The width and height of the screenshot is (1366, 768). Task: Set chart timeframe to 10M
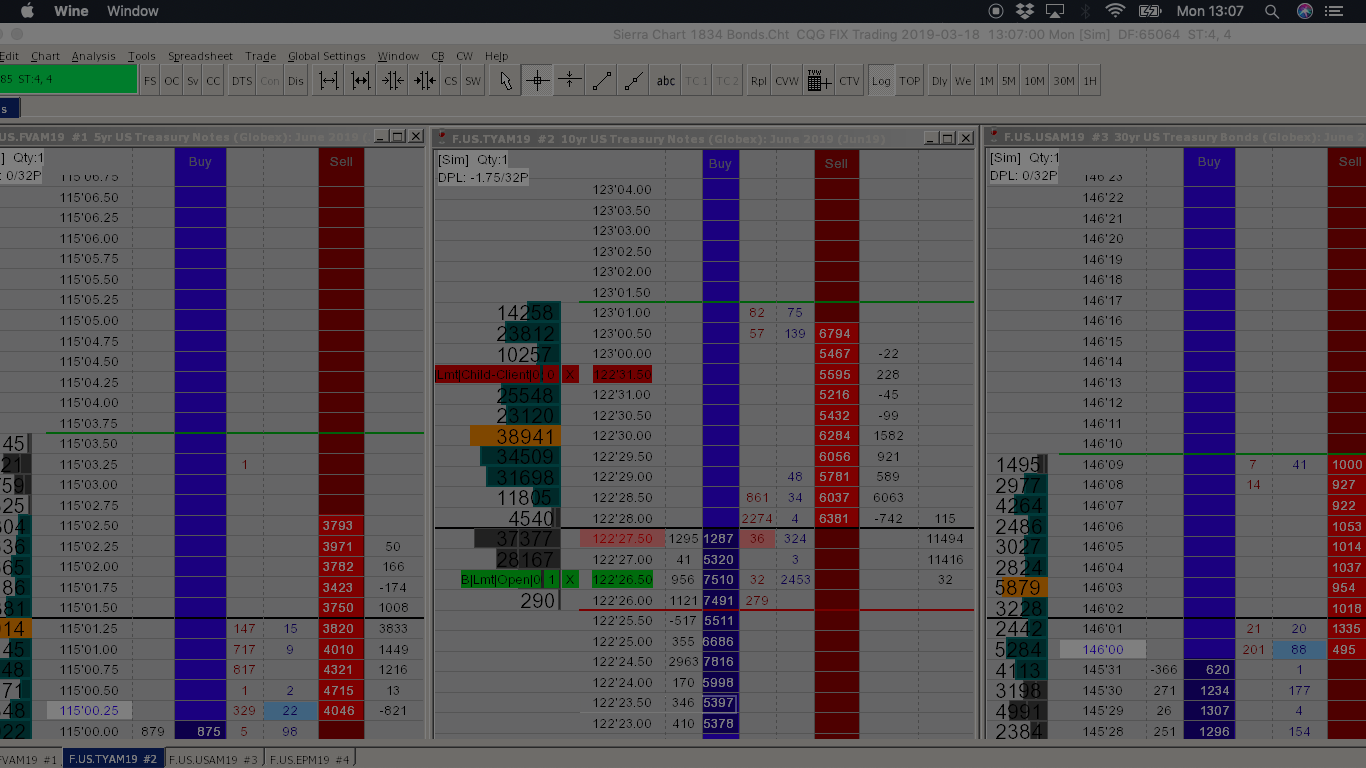tap(1034, 81)
